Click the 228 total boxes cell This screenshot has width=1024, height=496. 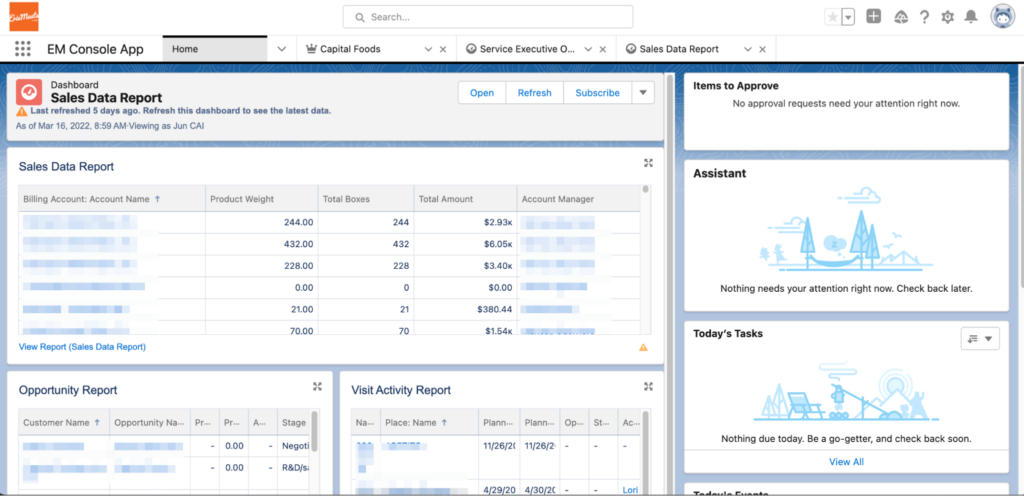pos(366,265)
